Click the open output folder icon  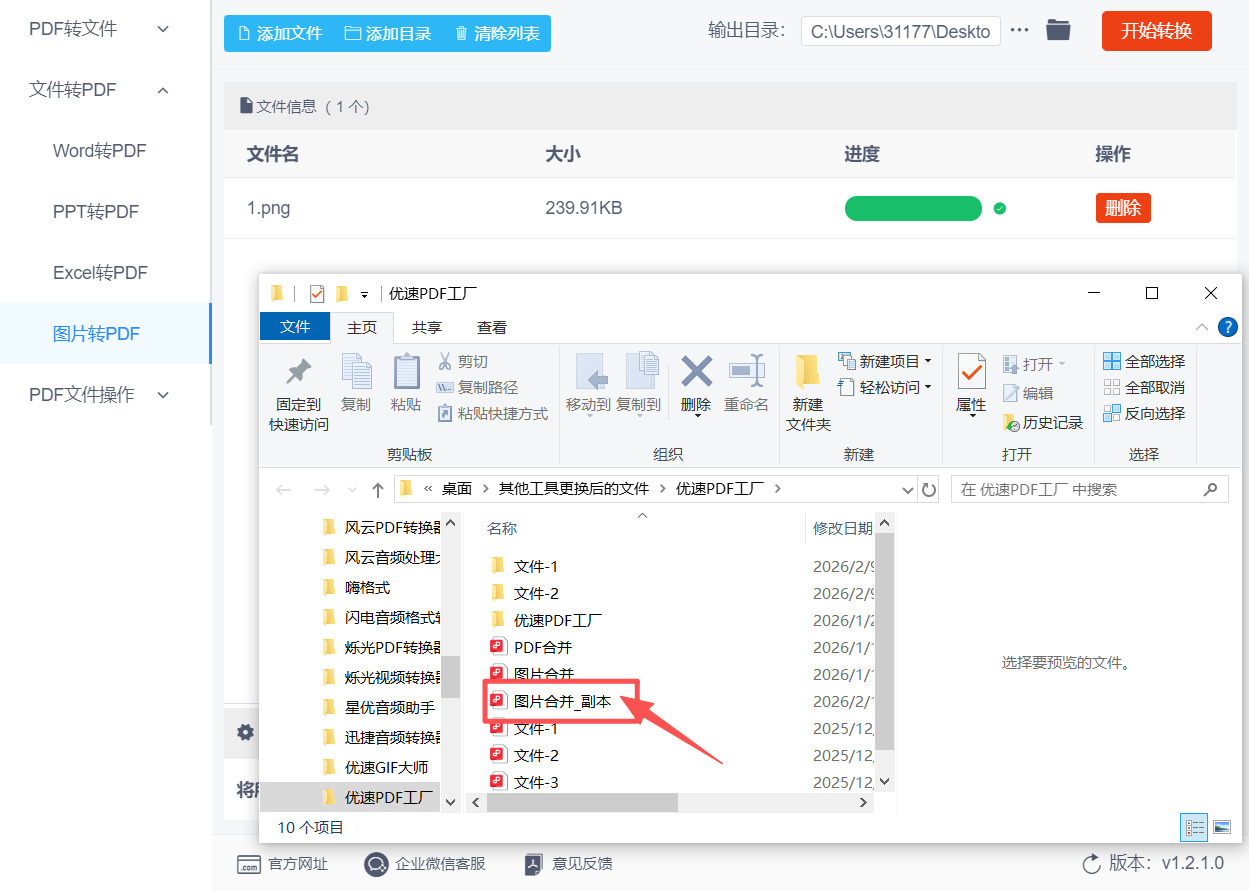pos(1058,31)
